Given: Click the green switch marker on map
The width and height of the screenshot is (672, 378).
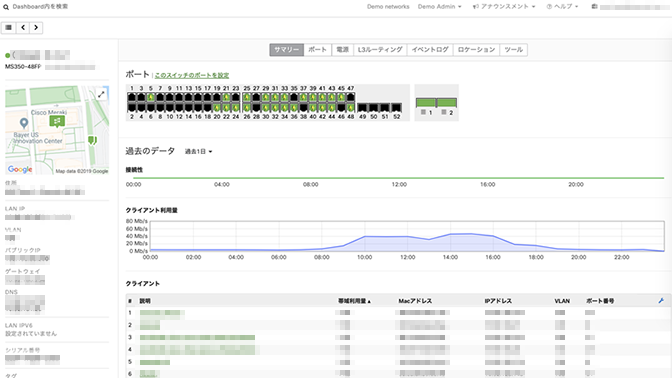Looking at the screenshot, I should coord(57,122).
